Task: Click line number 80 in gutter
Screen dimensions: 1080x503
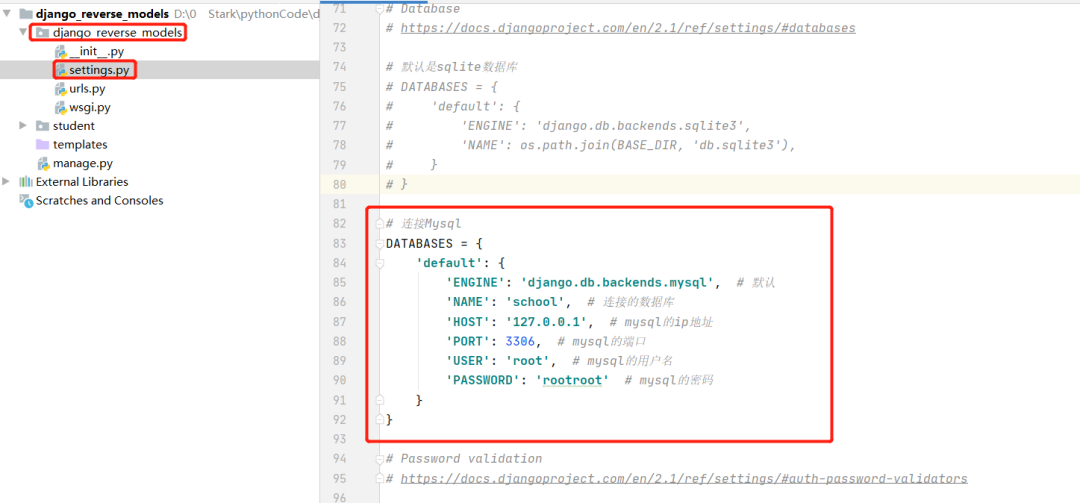Action: (x=339, y=185)
